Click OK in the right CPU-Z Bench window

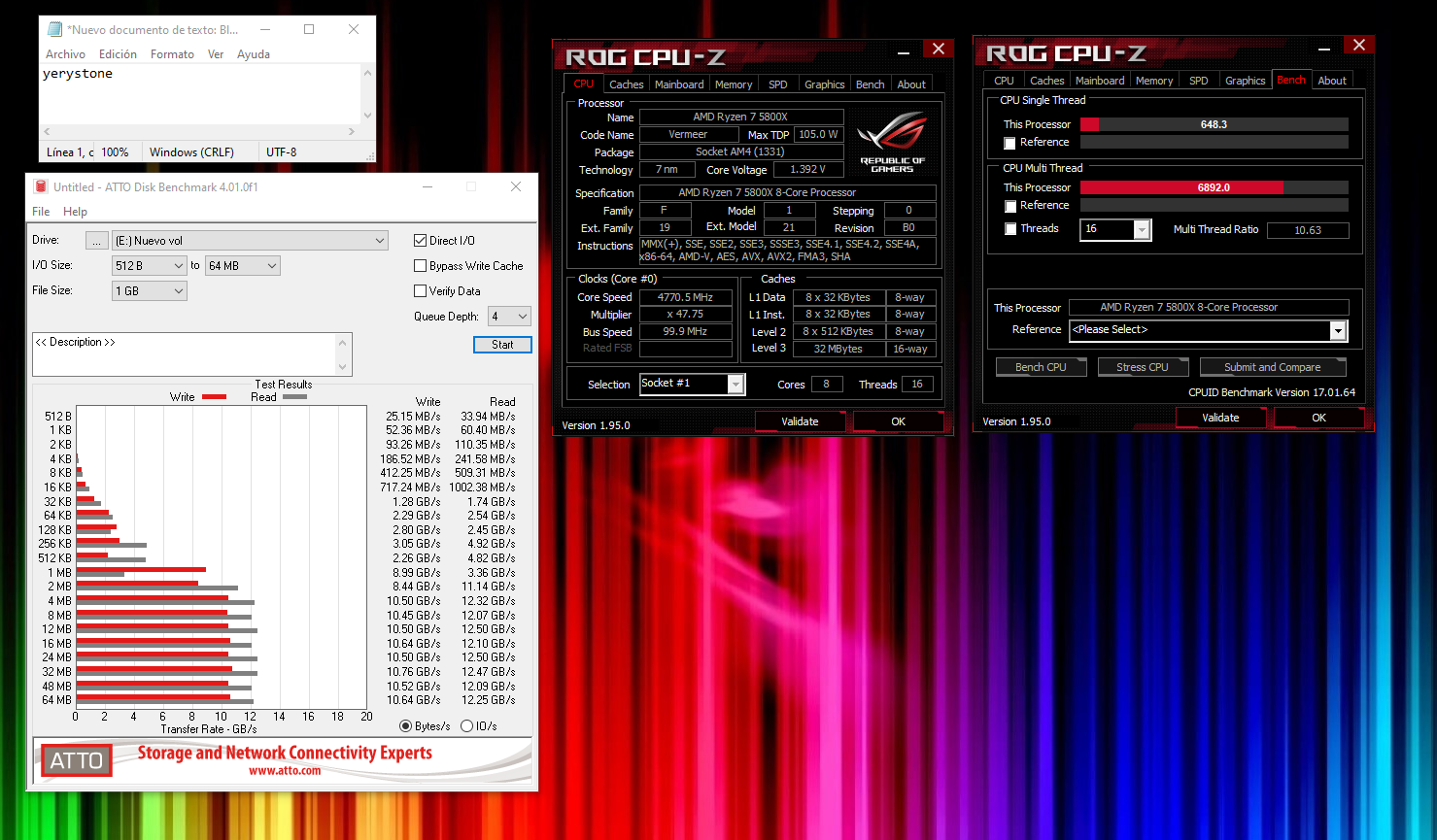(x=1318, y=418)
